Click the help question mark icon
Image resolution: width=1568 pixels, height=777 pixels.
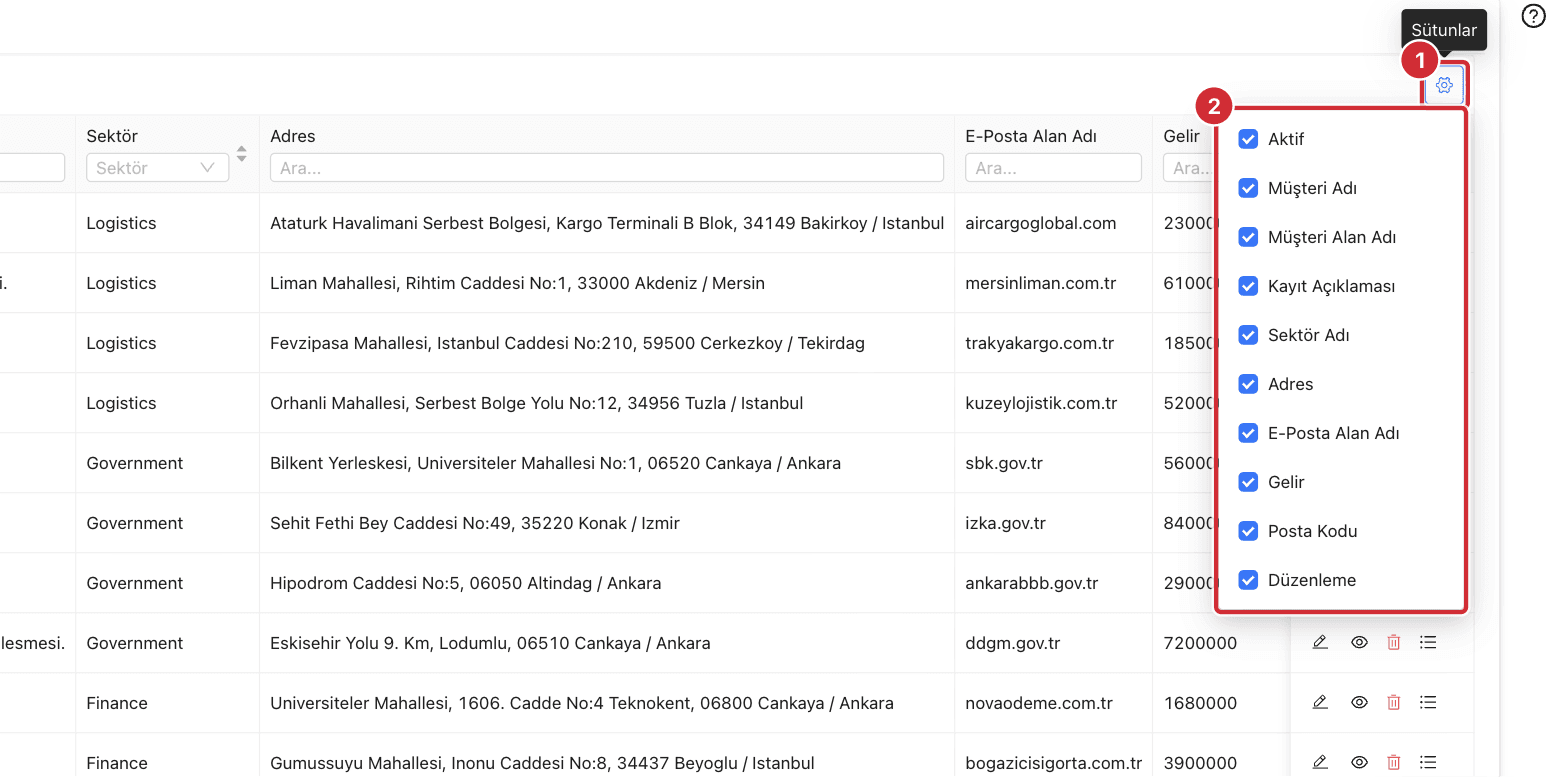(1533, 16)
